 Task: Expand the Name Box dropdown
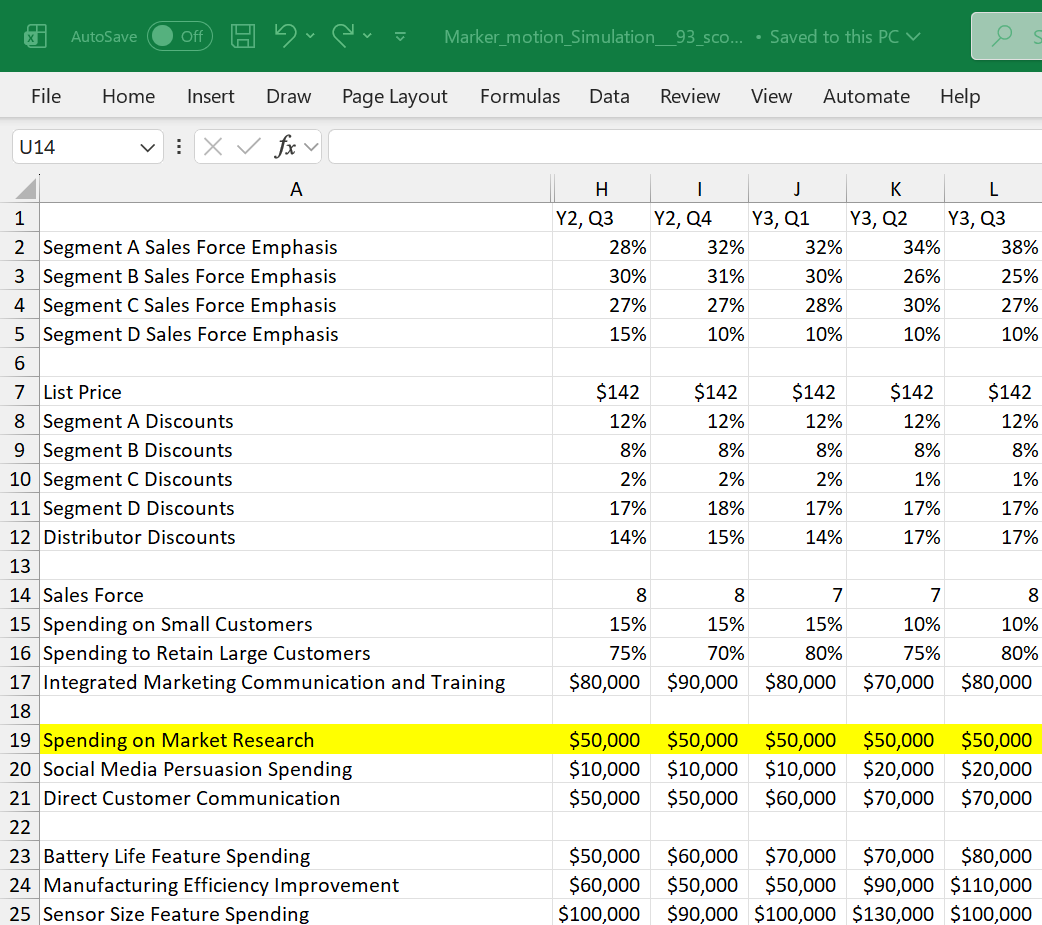click(x=148, y=147)
